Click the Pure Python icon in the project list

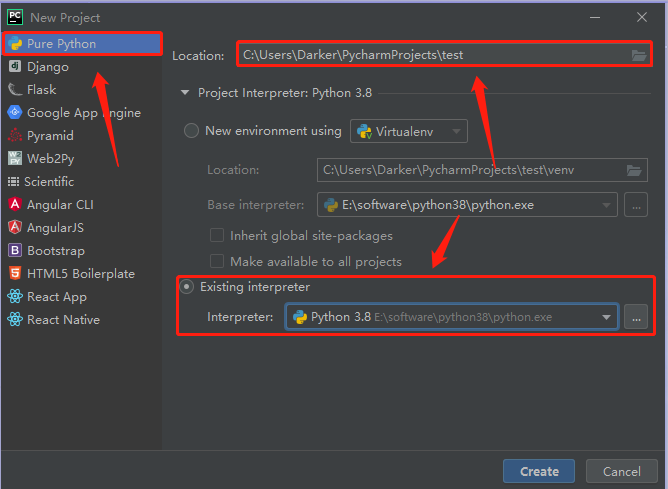(x=15, y=43)
